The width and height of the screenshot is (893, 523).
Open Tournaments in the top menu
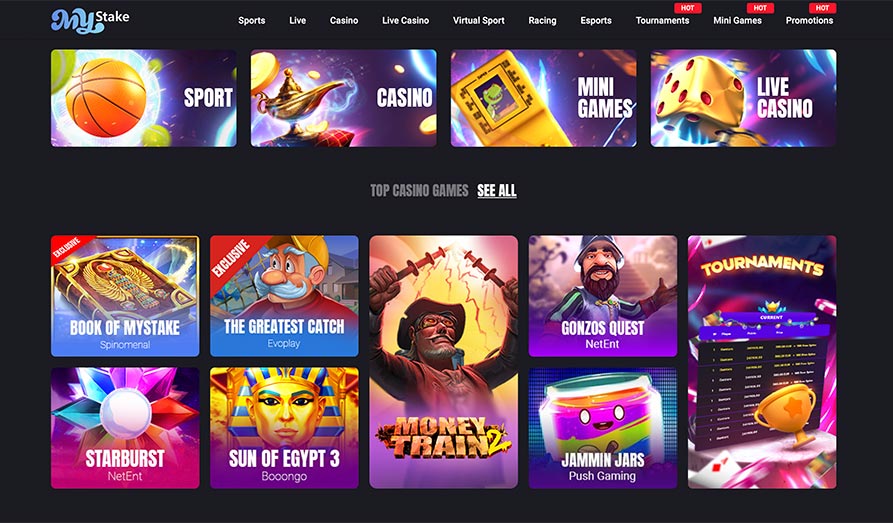pyautogui.click(x=662, y=21)
